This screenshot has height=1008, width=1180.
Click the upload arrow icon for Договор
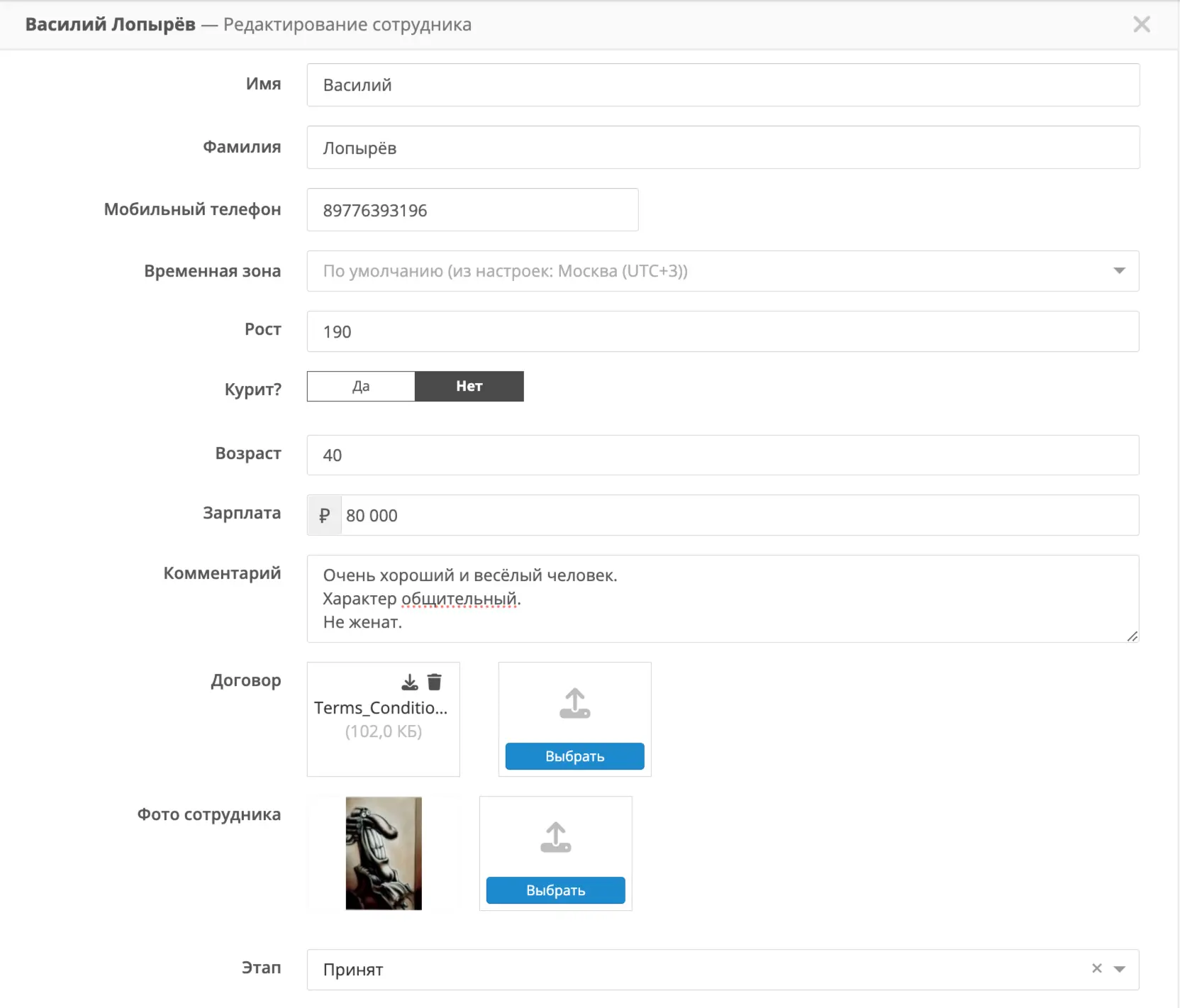point(574,703)
